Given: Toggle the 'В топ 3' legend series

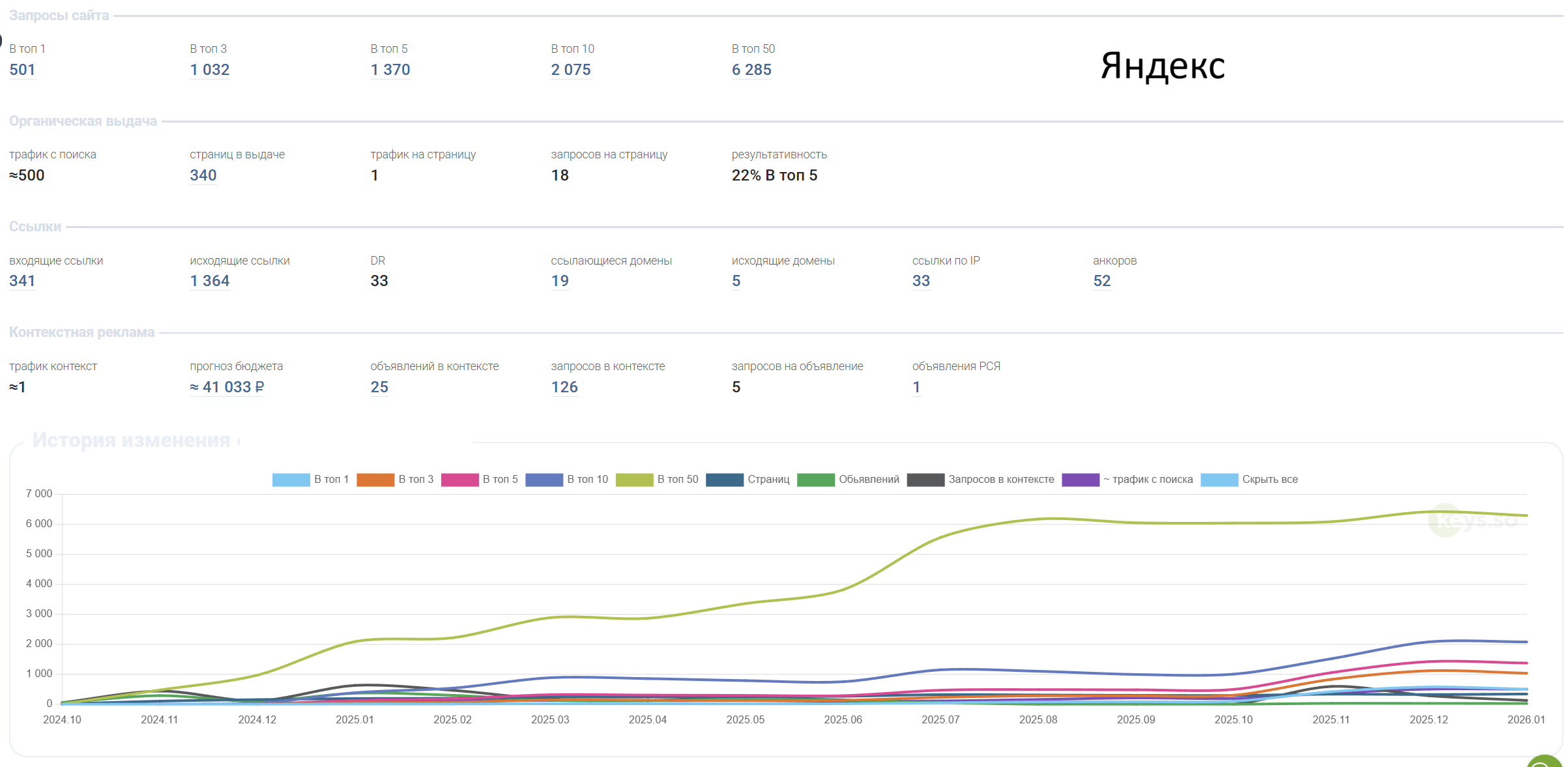Looking at the screenshot, I should tap(395, 480).
